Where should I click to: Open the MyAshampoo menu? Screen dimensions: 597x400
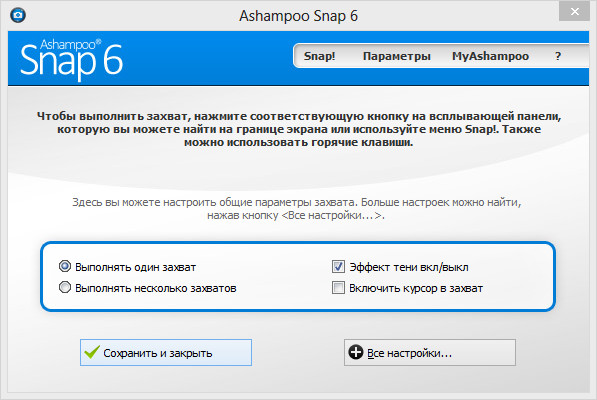click(x=490, y=56)
